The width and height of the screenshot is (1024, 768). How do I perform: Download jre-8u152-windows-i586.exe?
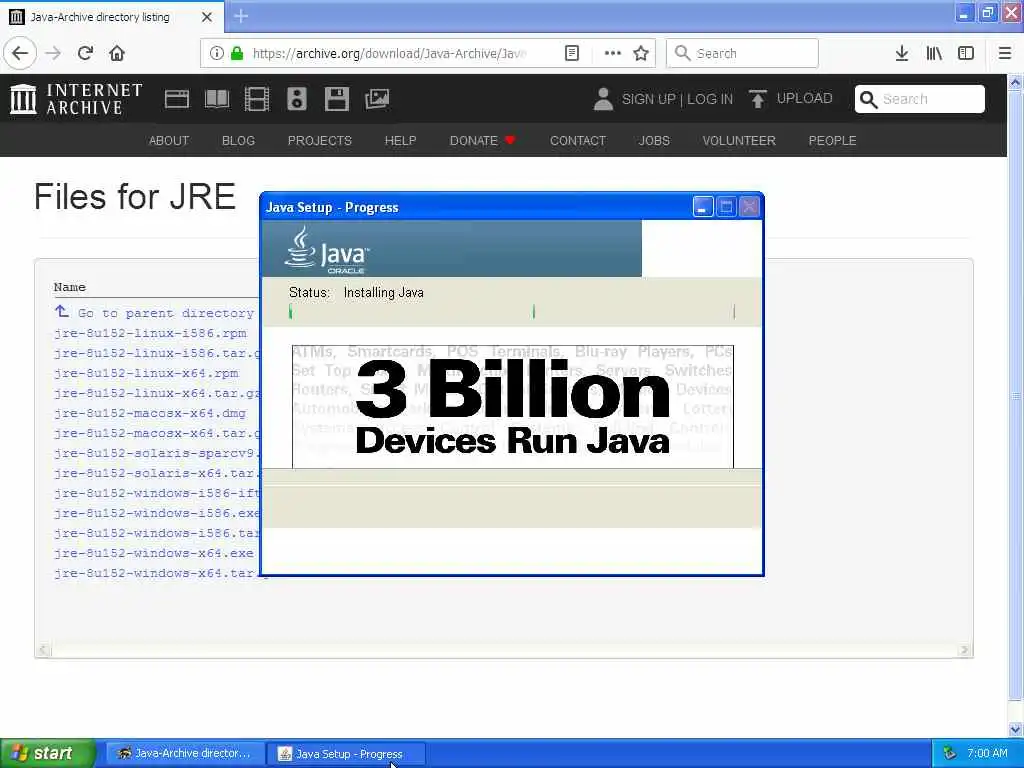pos(157,513)
